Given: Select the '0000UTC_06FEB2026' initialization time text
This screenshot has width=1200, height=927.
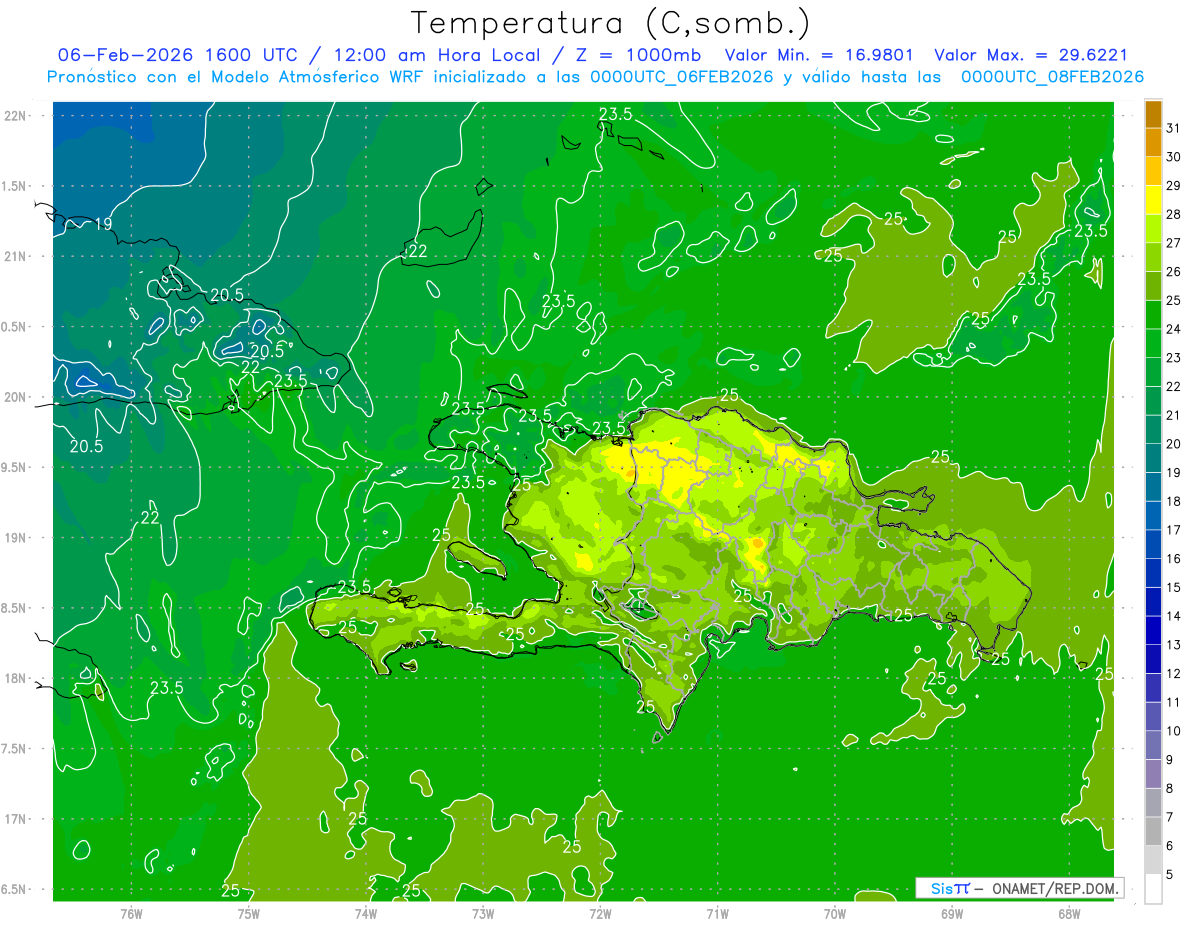Looking at the screenshot, I should pos(682,77).
